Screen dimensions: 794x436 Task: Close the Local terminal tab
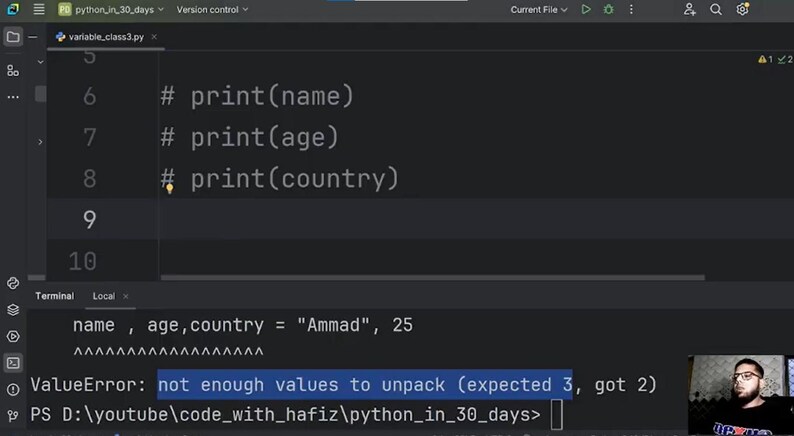click(x=126, y=296)
